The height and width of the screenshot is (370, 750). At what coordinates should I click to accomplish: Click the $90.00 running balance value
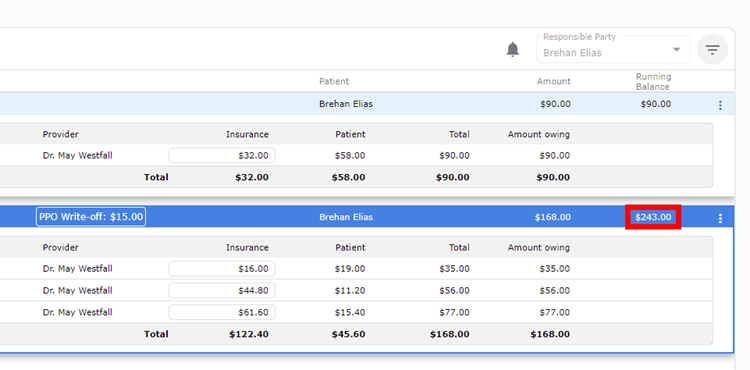tap(656, 104)
